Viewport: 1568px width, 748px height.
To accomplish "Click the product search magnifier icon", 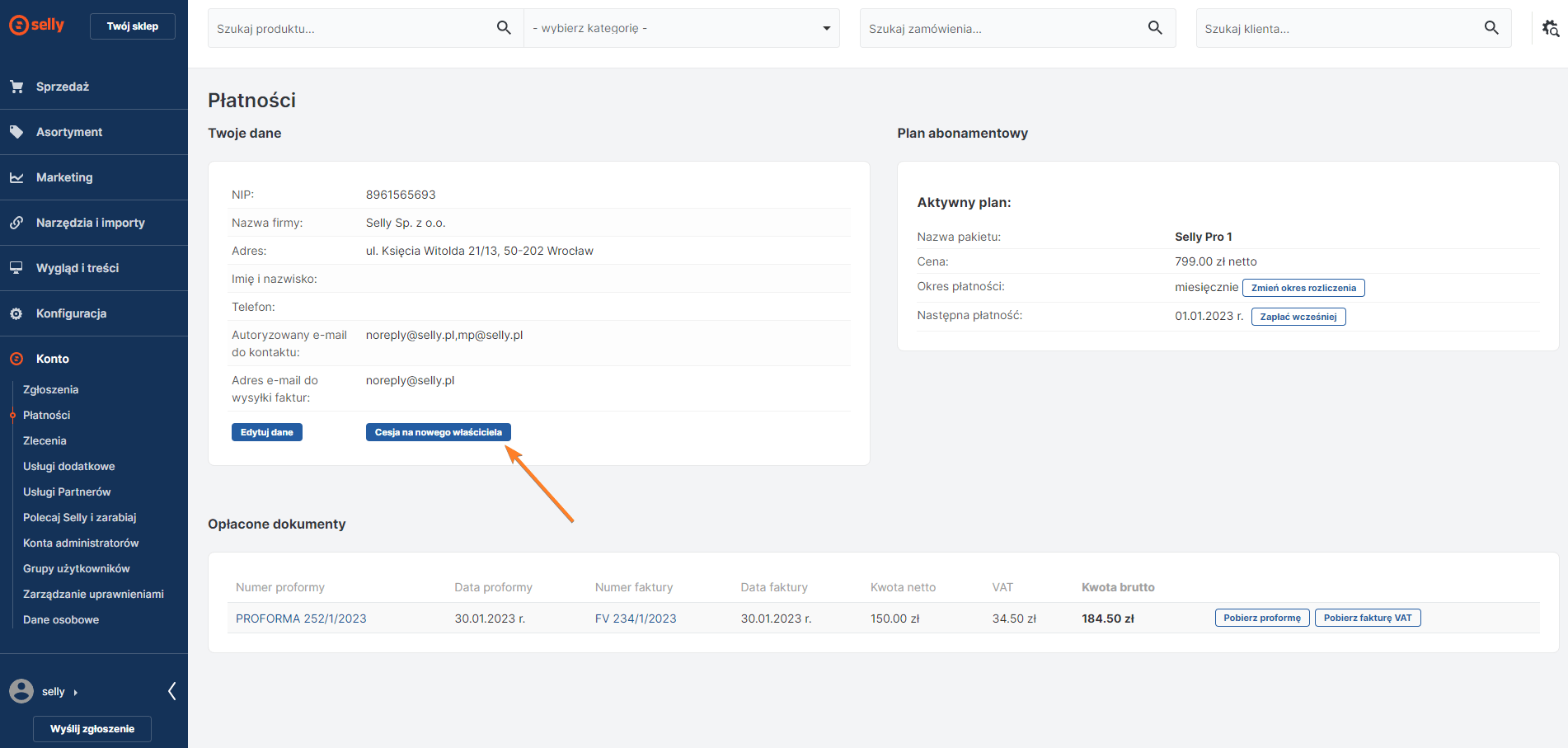I will click(504, 28).
